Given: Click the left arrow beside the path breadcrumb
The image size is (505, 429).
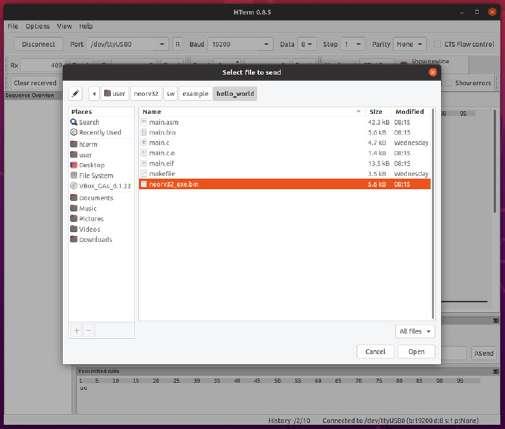Looking at the screenshot, I should pos(94,94).
